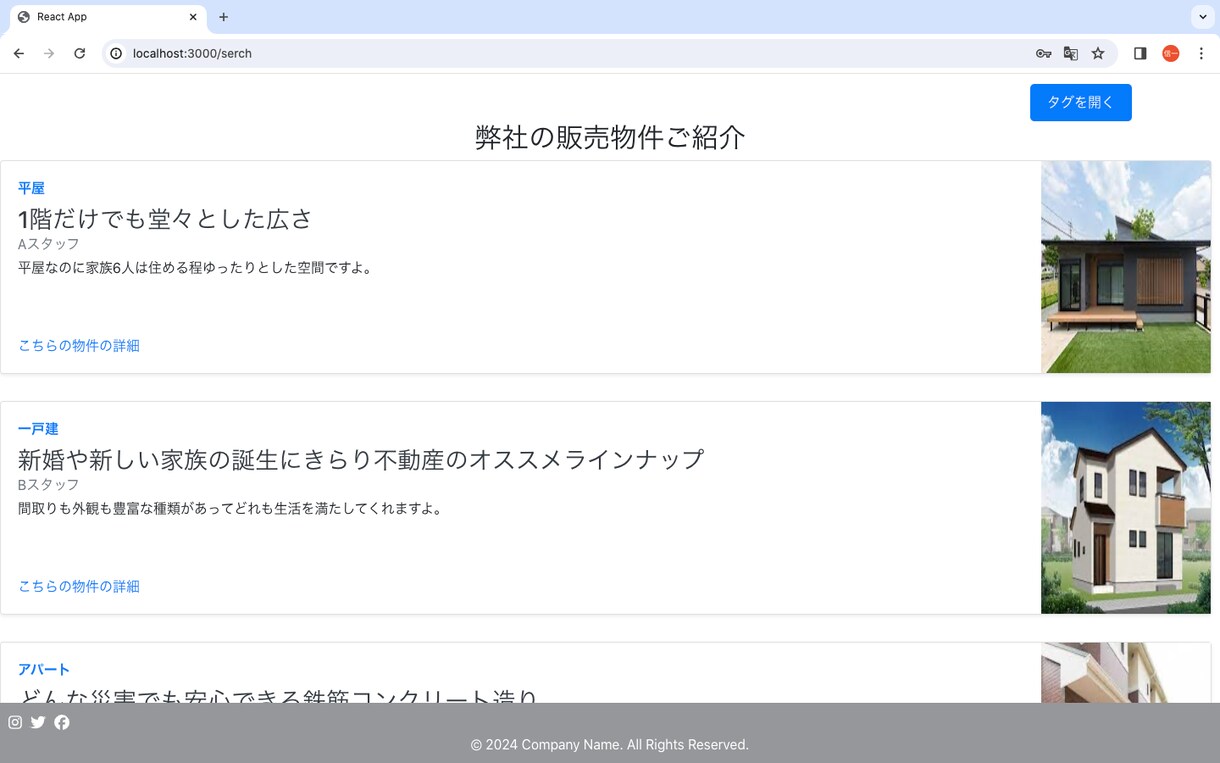The width and height of the screenshot is (1220, 763).
Task: Click the translate page icon
Action: click(1071, 53)
